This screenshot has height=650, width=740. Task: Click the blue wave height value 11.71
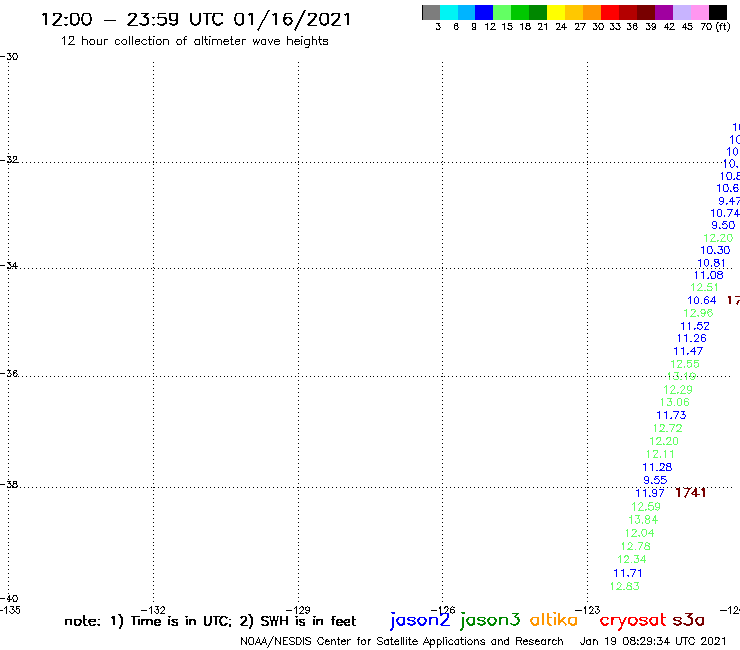pos(628,573)
